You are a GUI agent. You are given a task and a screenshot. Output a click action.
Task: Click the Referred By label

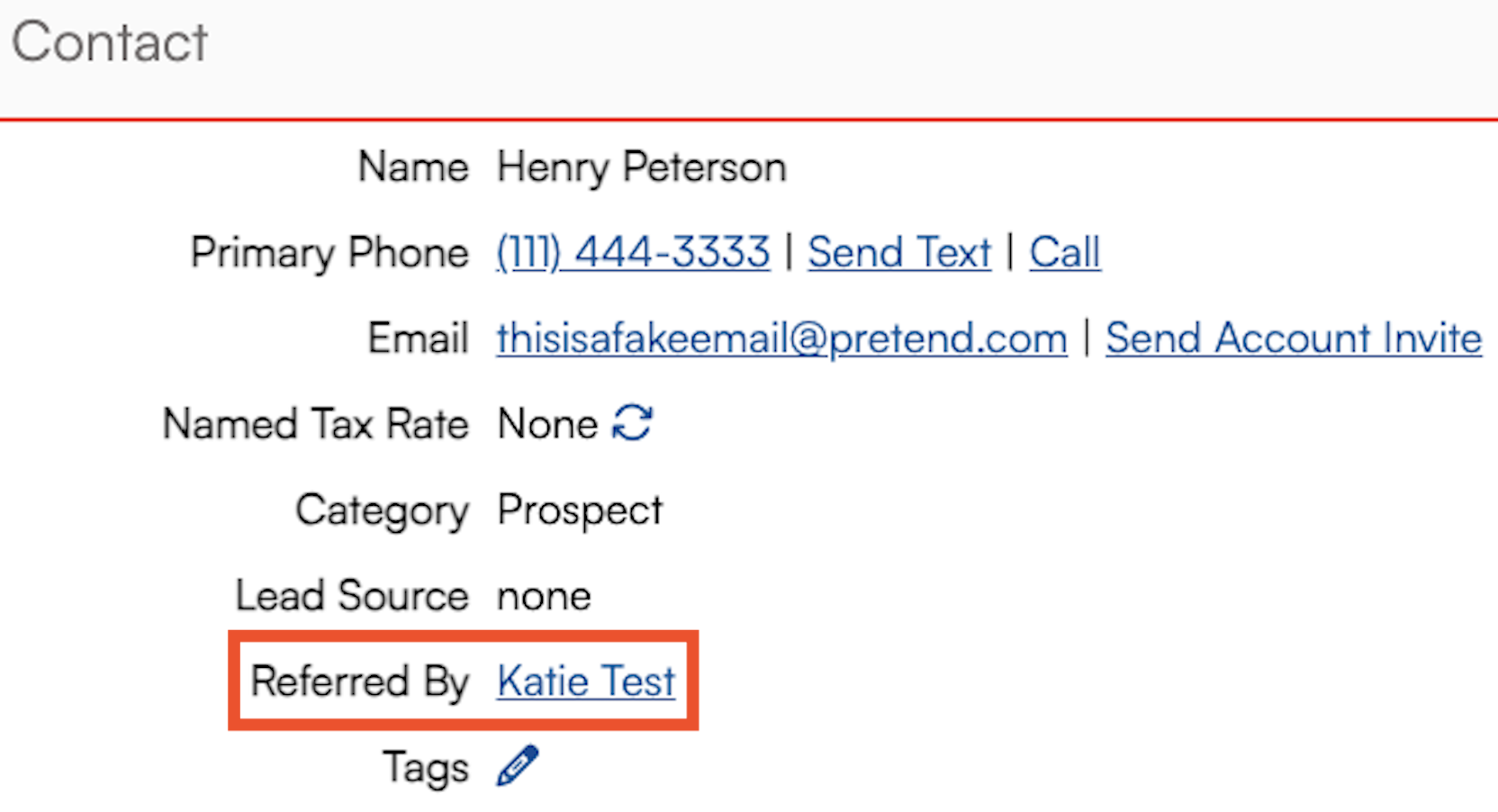click(x=359, y=681)
